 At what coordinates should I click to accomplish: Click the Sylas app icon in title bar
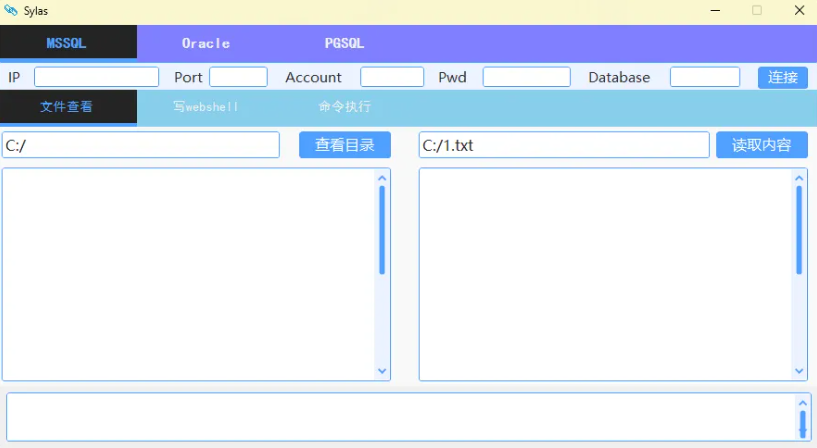(x=10, y=10)
